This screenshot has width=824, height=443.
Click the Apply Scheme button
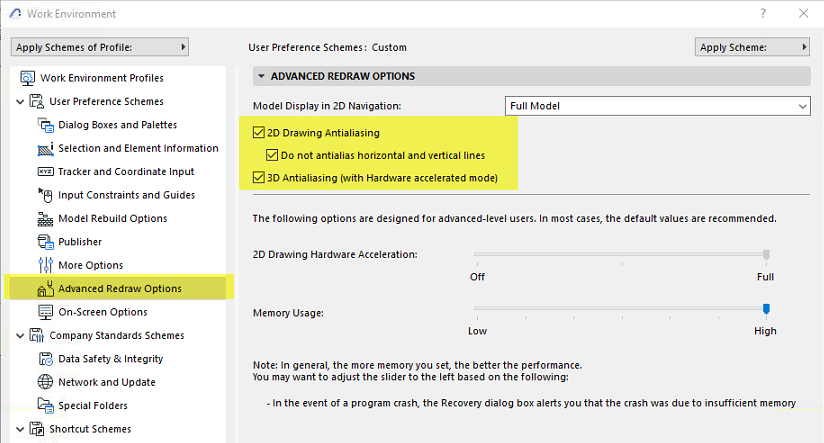tap(752, 47)
